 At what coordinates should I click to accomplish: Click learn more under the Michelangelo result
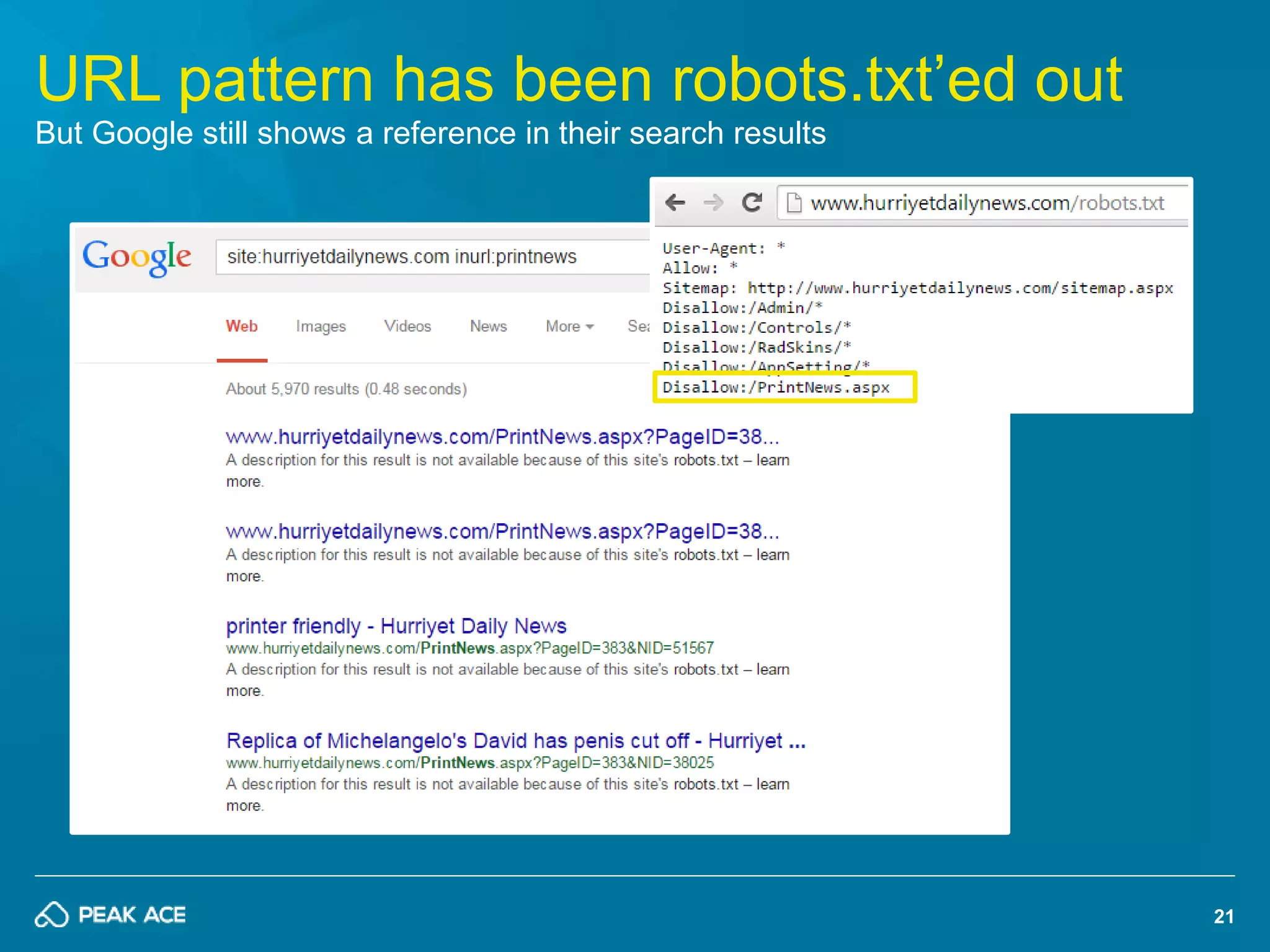(773, 785)
